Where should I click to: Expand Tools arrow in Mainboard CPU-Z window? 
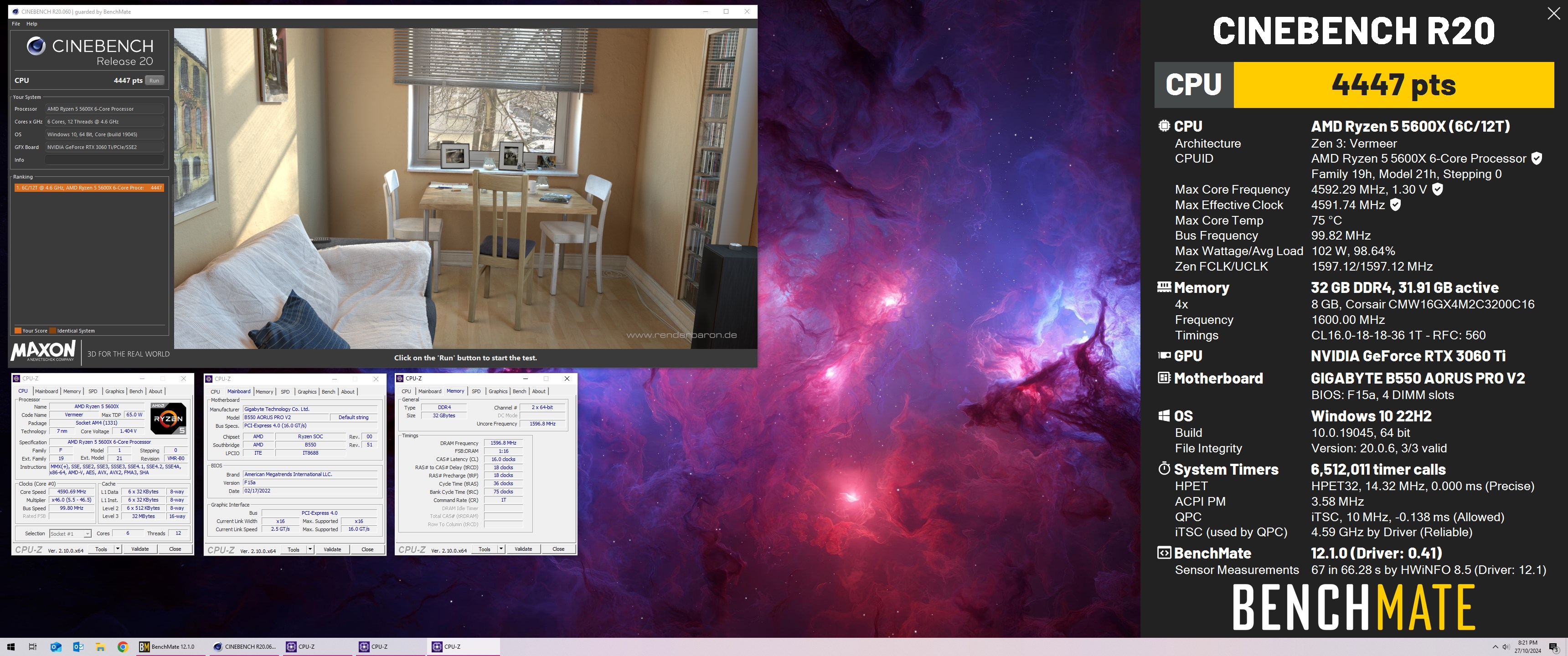[x=310, y=549]
